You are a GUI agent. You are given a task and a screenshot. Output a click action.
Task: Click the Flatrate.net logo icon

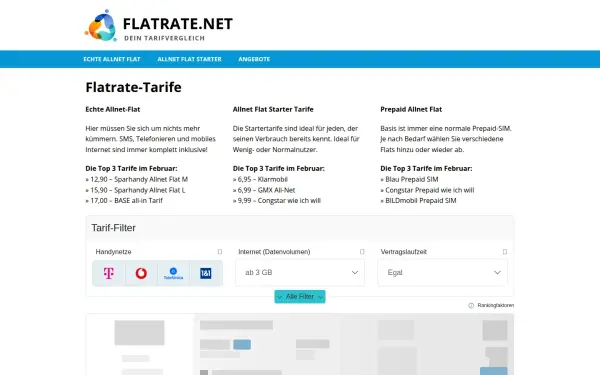(101, 25)
